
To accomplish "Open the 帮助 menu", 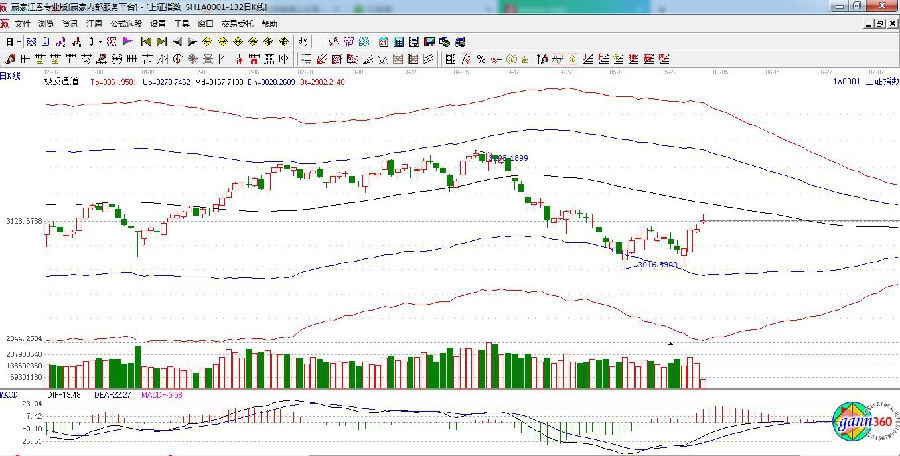I will coord(271,23).
